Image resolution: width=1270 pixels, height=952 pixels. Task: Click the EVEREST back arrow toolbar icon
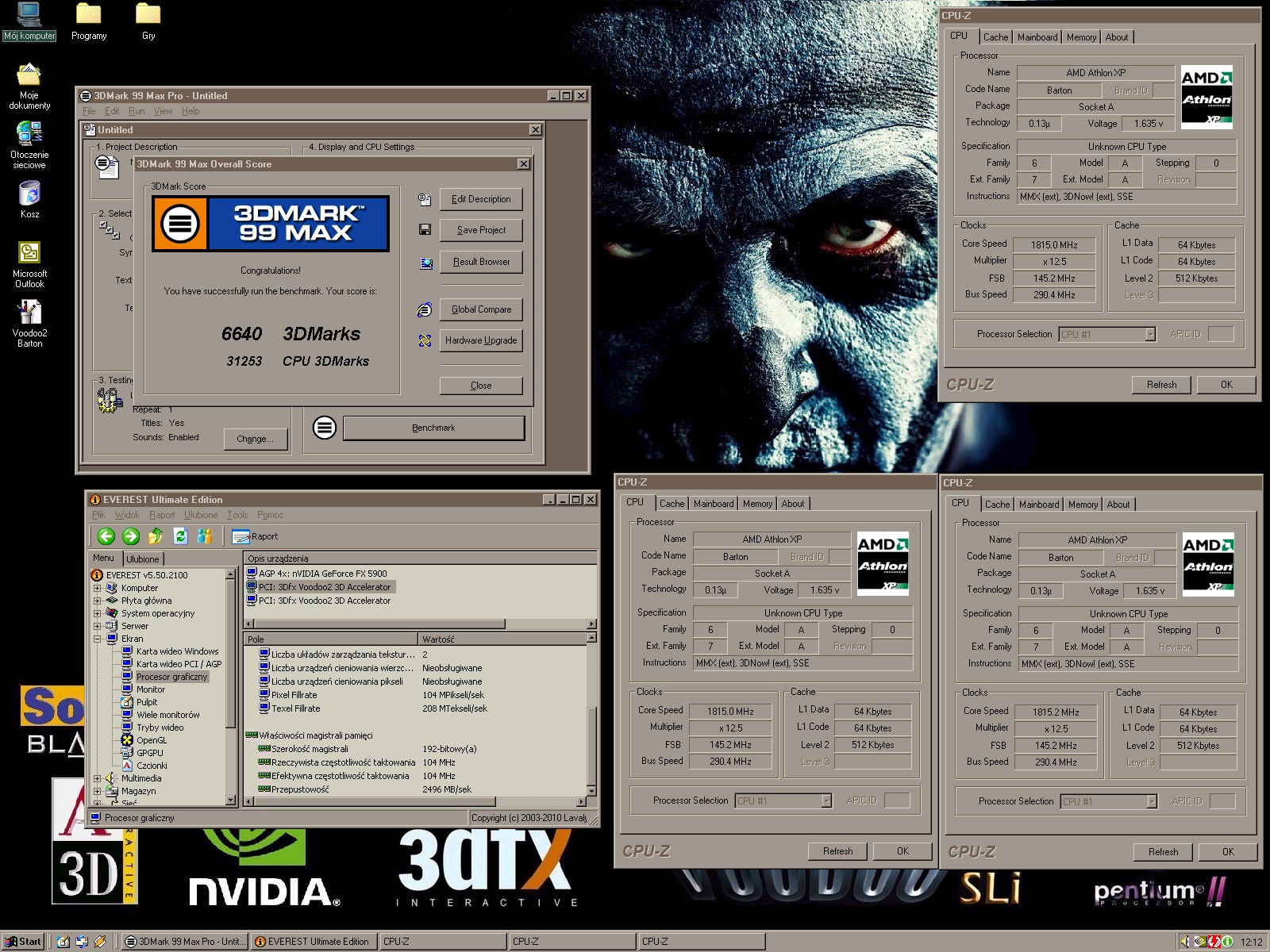click(x=106, y=536)
